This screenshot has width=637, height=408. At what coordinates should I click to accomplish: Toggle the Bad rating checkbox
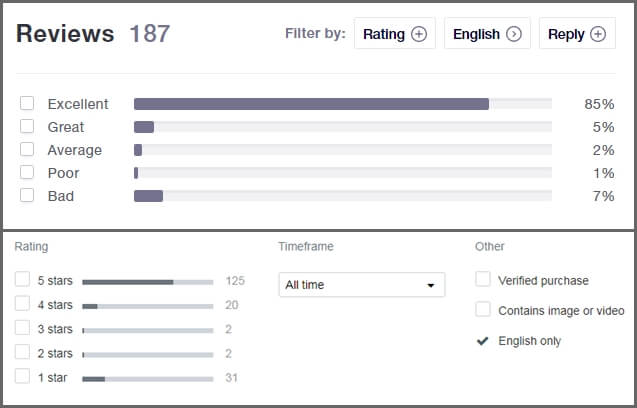click(x=27, y=195)
